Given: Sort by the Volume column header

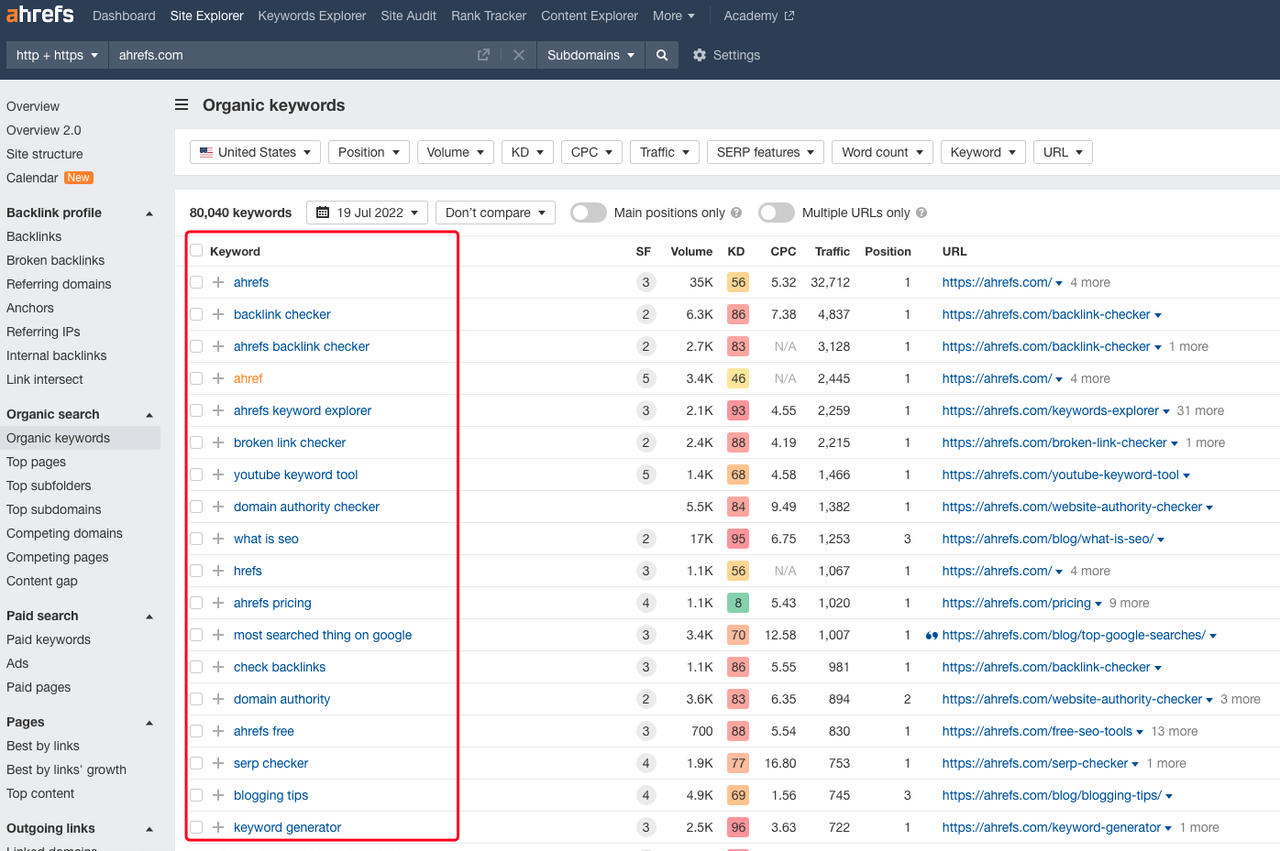Looking at the screenshot, I should coord(692,251).
